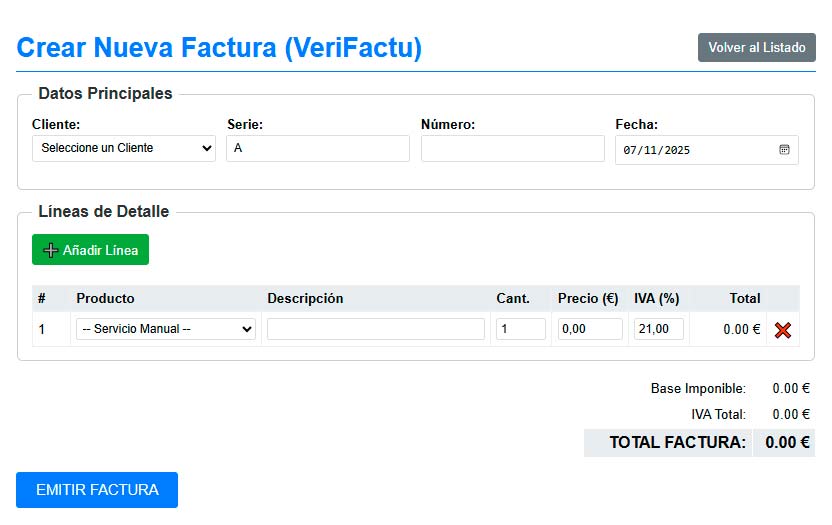Click the red X delete line icon
The height and width of the screenshot is (525, 832).
coord(782,329)
